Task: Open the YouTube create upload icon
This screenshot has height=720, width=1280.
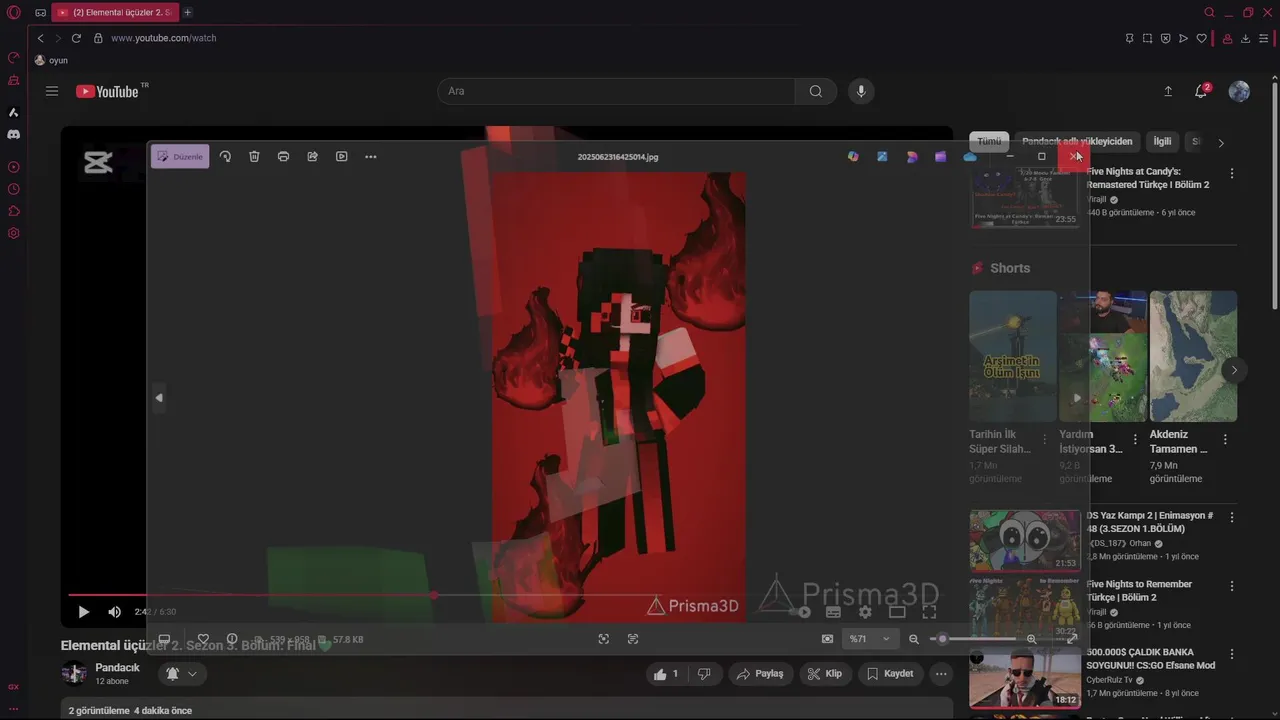Action: tap(1168, 91)
